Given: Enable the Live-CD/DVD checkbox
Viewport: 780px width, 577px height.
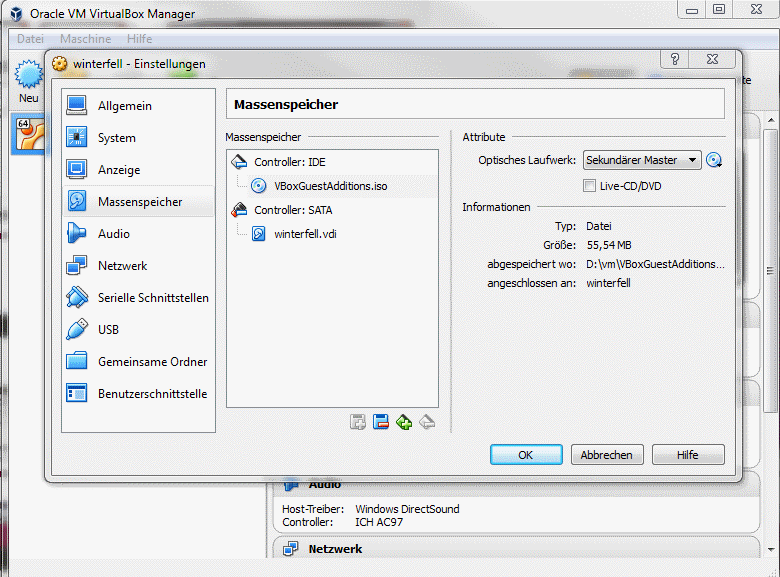Looking at the screenshot, I should click(x=589, y=186).
